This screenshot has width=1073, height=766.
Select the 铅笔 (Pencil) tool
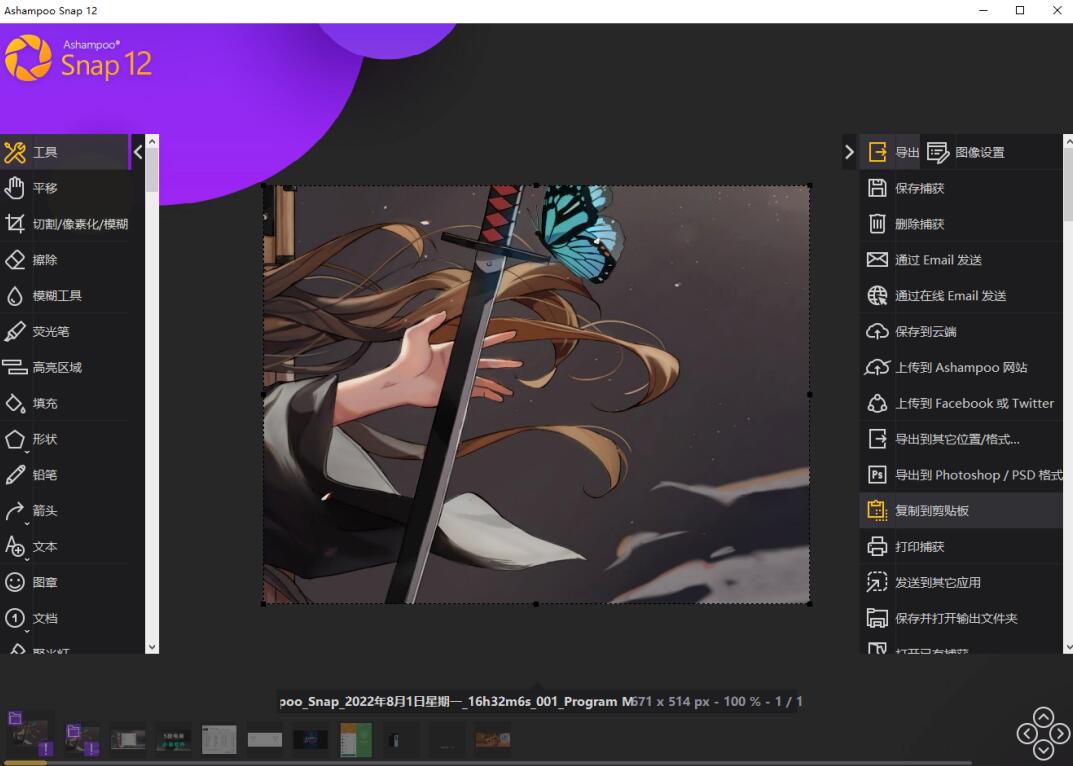[x=45, y=475]
